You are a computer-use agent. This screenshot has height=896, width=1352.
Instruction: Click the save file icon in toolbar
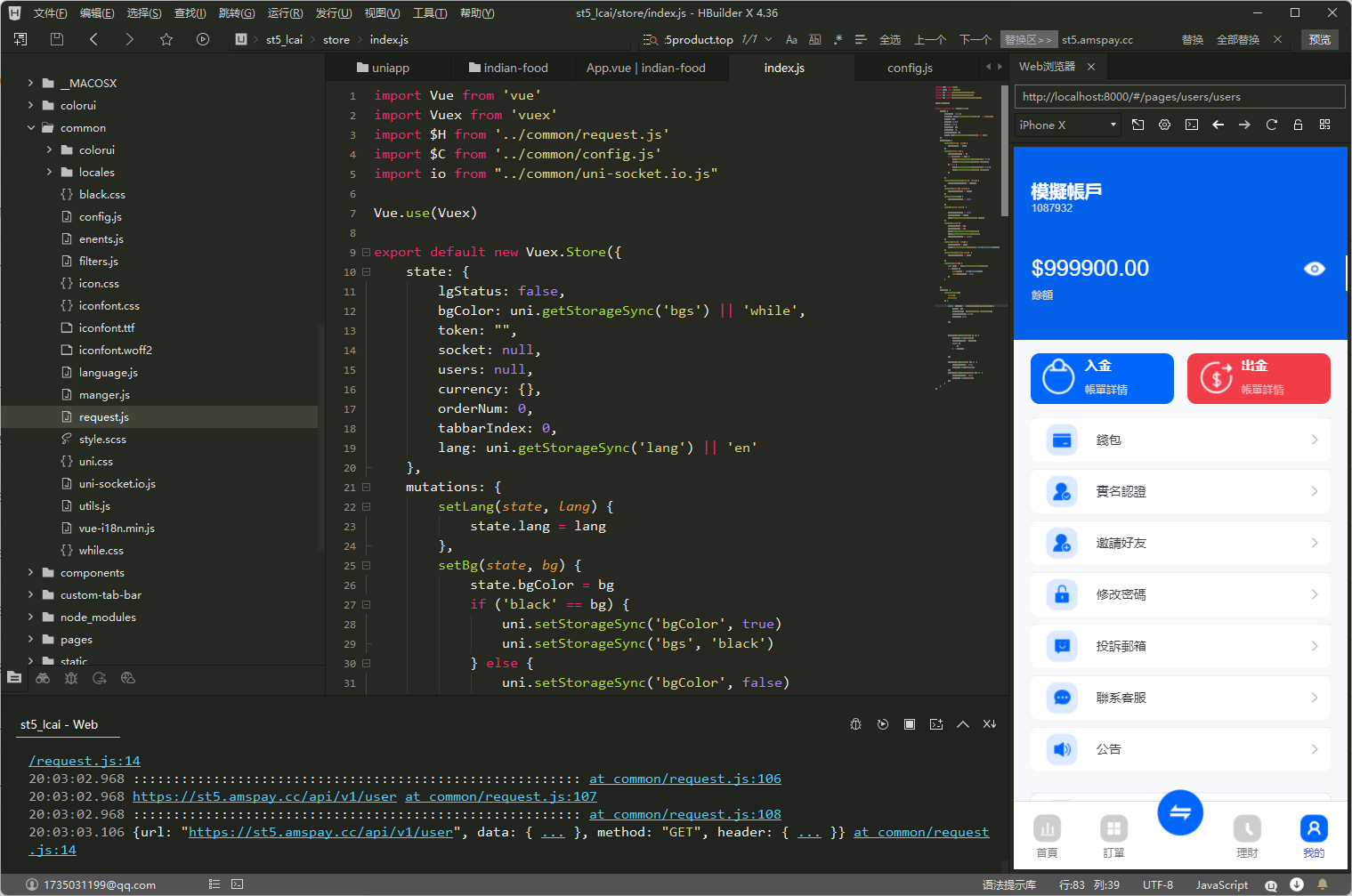pos(57,39)
